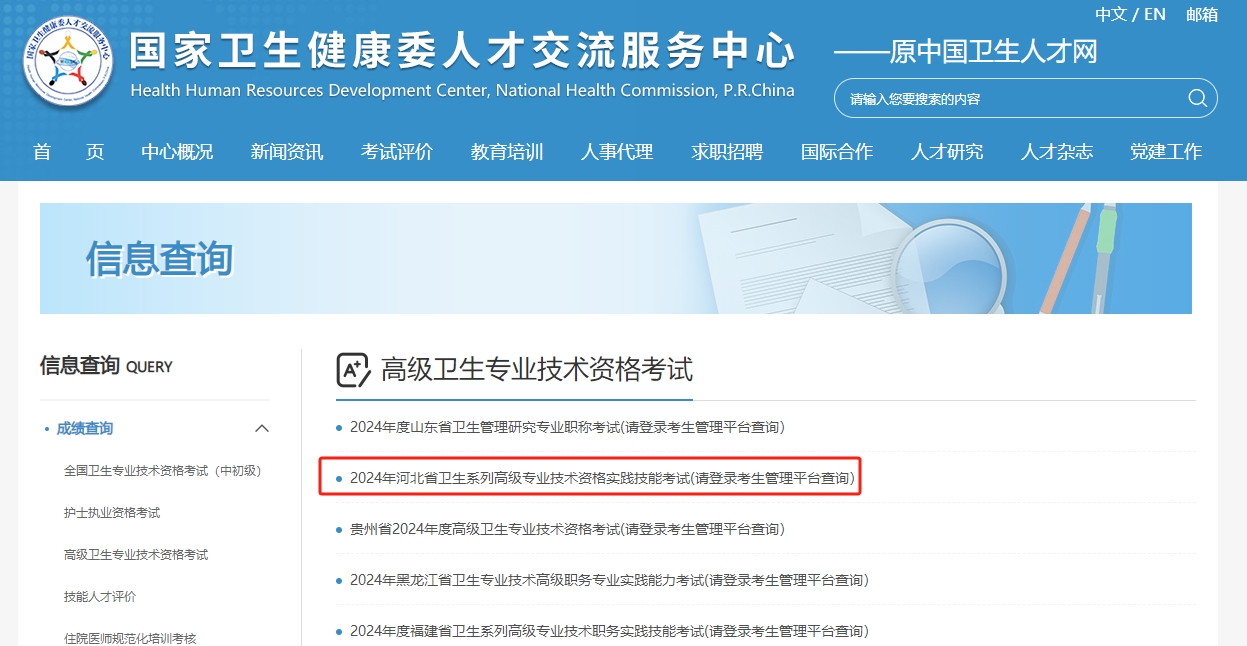Open the 首页 navigation menu
Image resolution: width=1247 pixels, height=646 pixels.
(x=68, y=152)
